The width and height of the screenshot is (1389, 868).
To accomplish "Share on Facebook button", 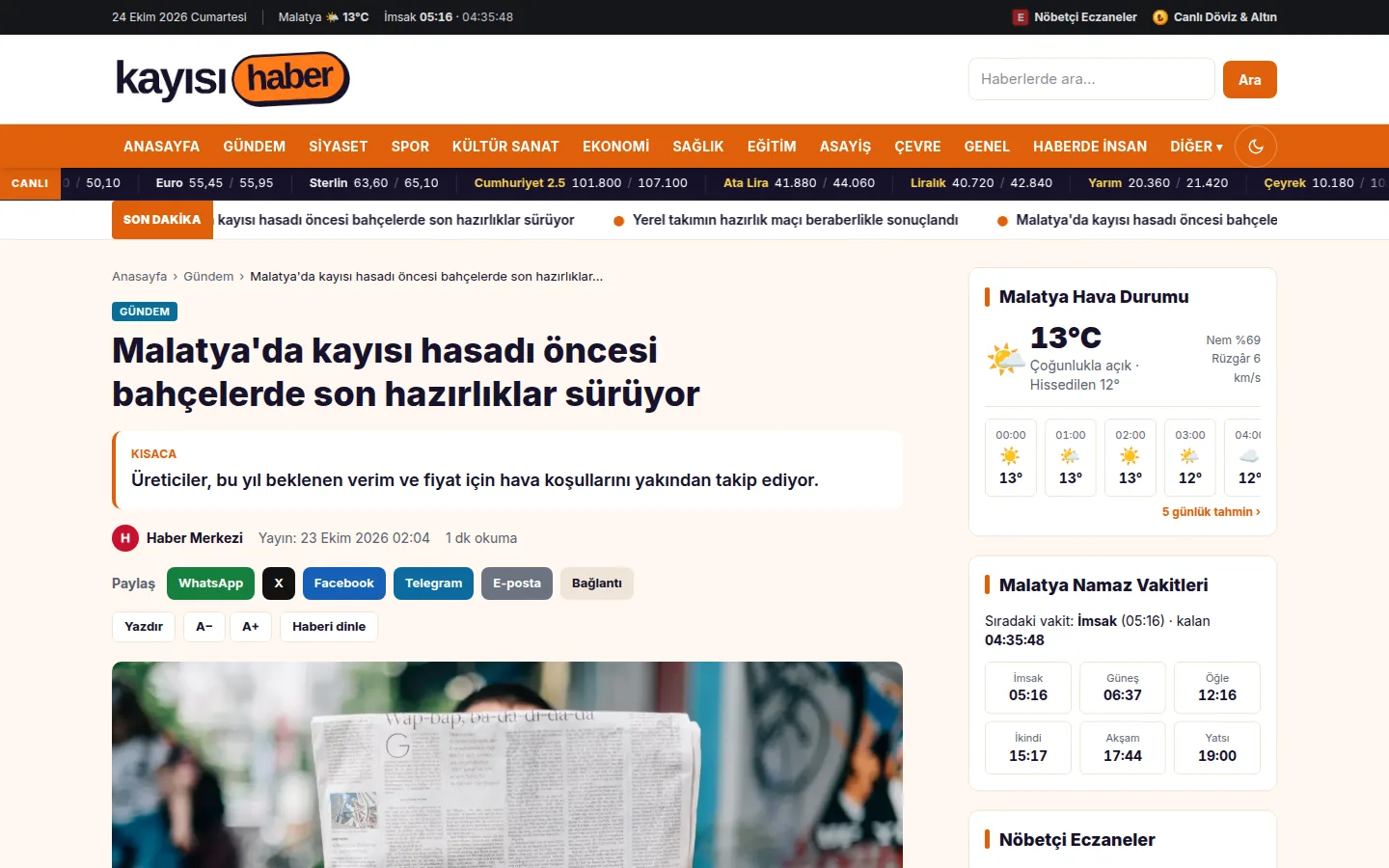I will (344, 583).
